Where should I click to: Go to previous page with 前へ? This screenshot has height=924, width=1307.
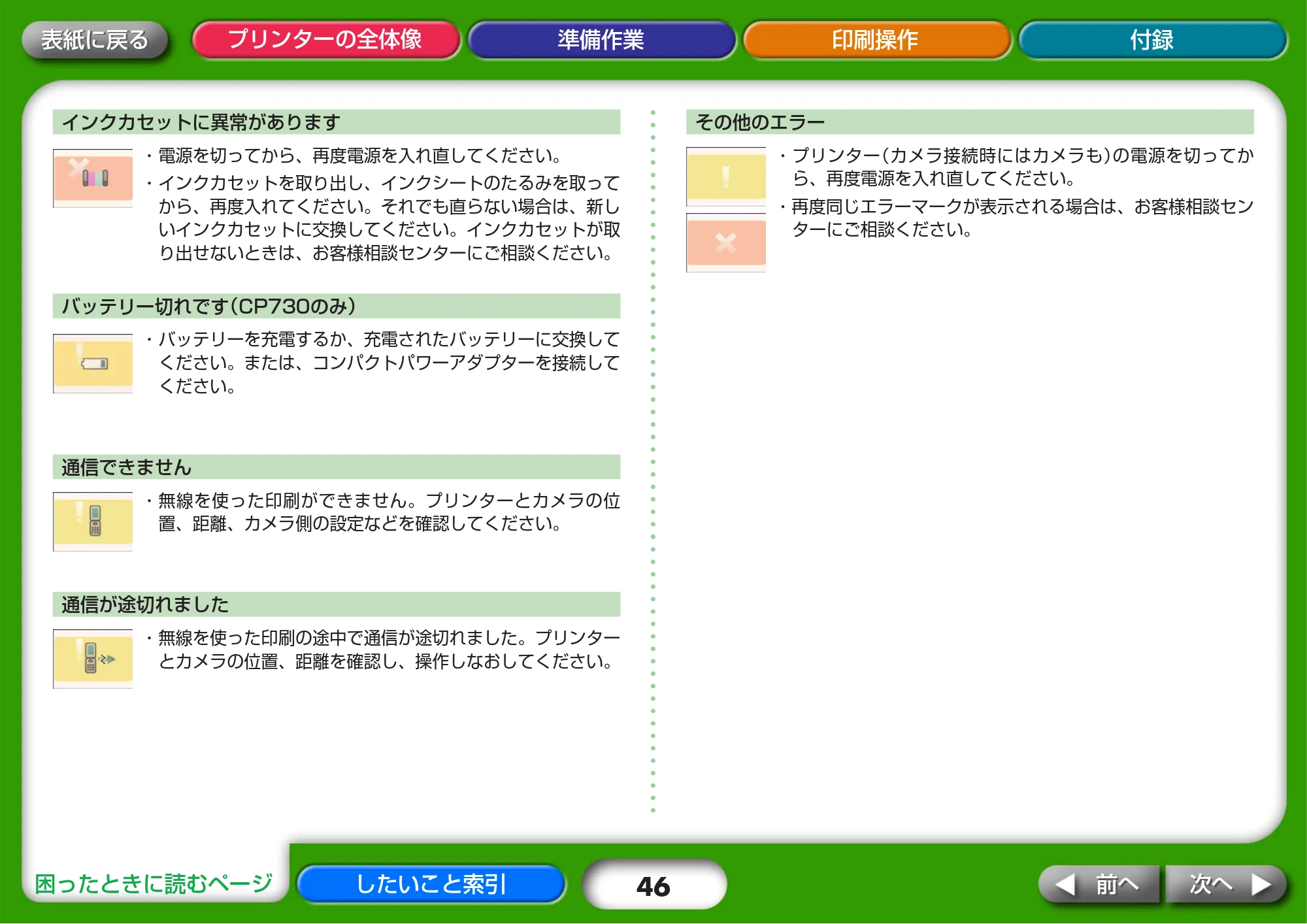(x=1099, y=884)
